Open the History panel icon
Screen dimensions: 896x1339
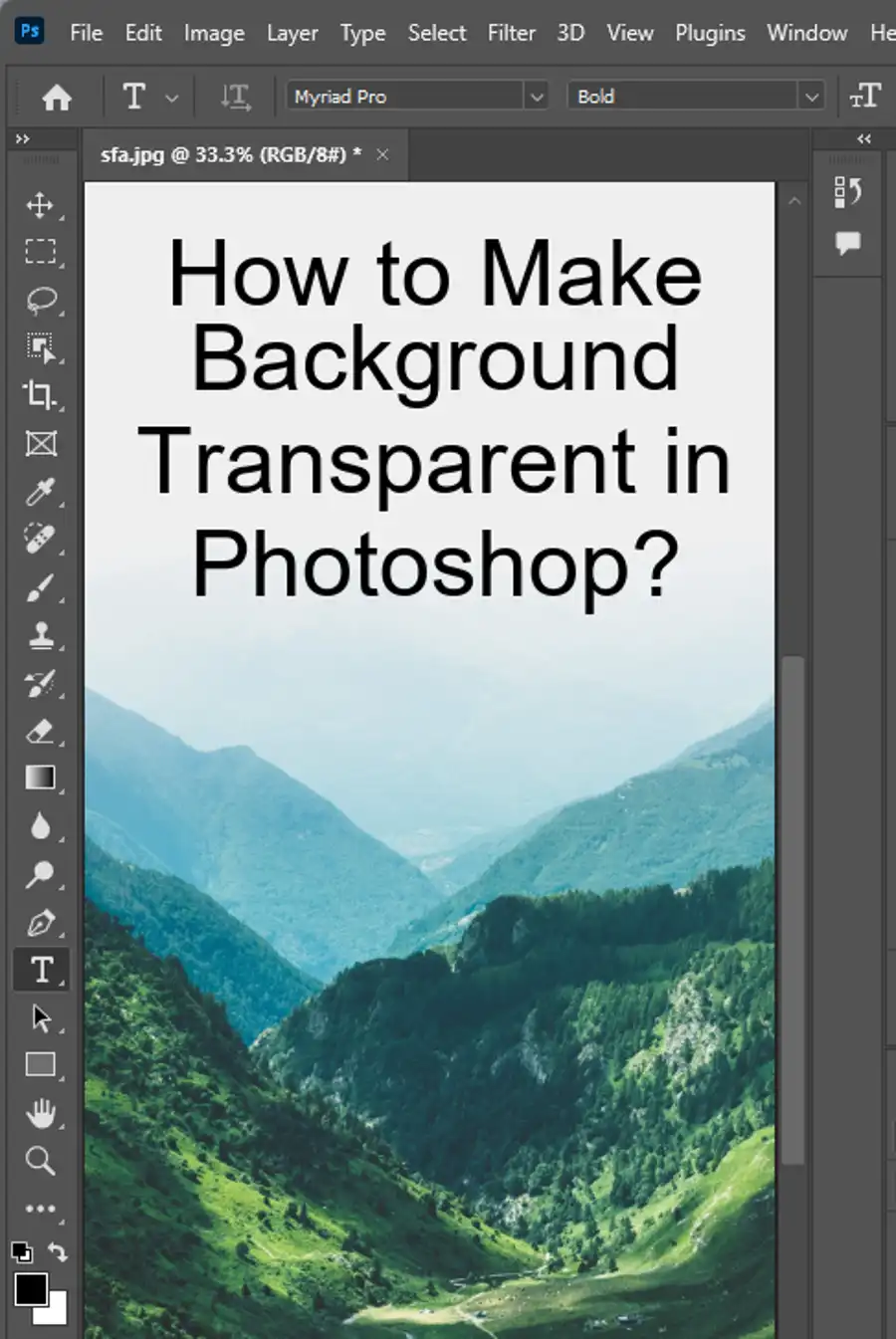click(847, 191)
